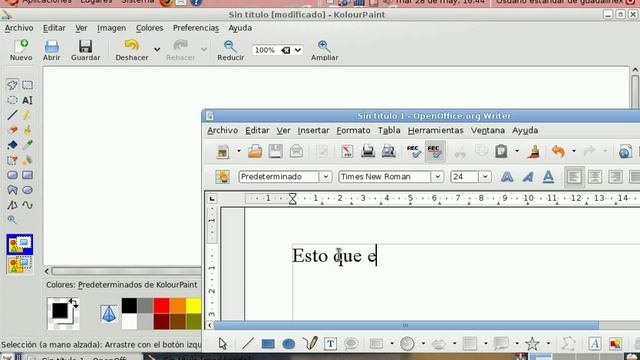Select the Color Picker tool in KolourPaint

[x=27, y=145]
